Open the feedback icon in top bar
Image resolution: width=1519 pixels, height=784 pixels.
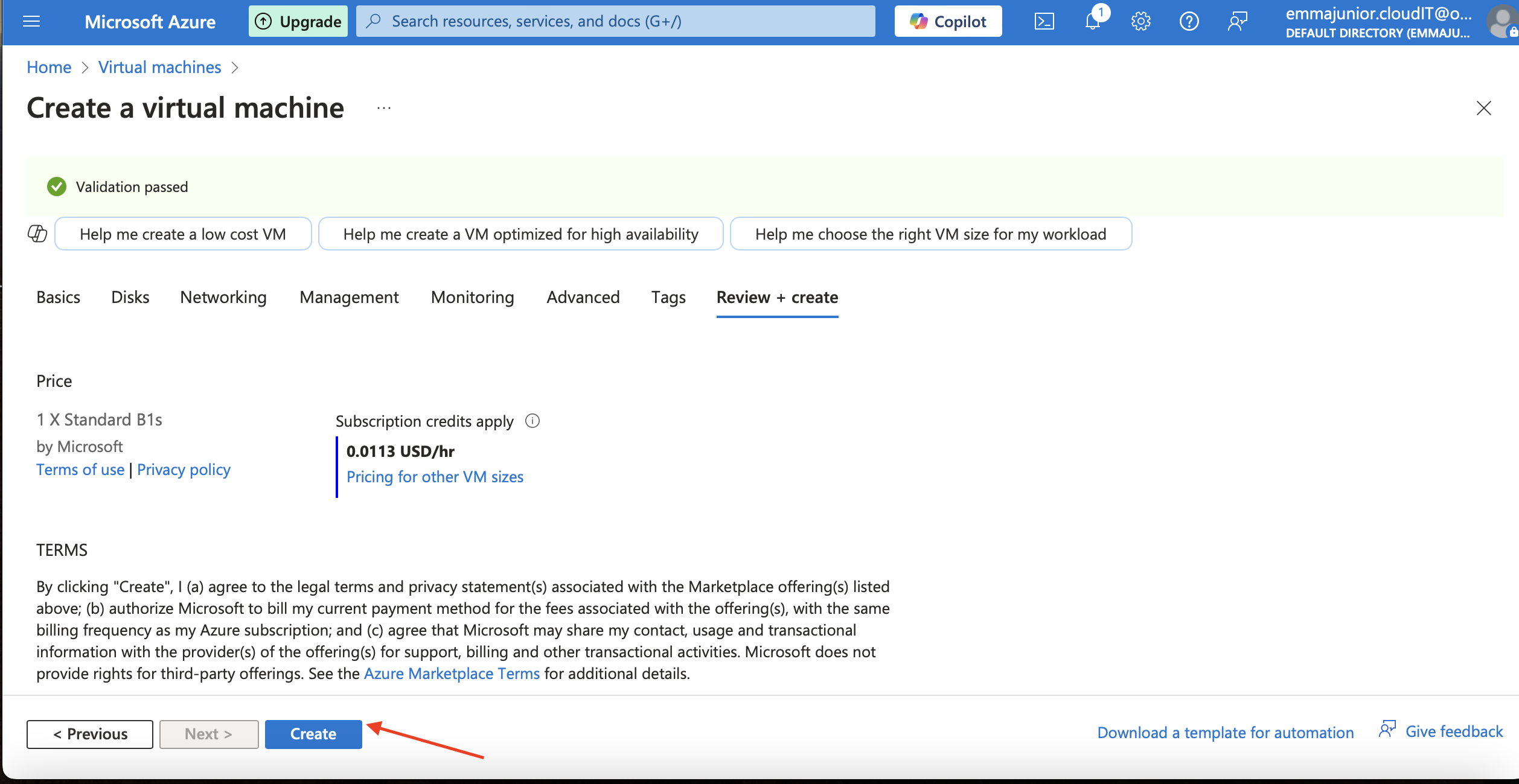point(1237,22)
